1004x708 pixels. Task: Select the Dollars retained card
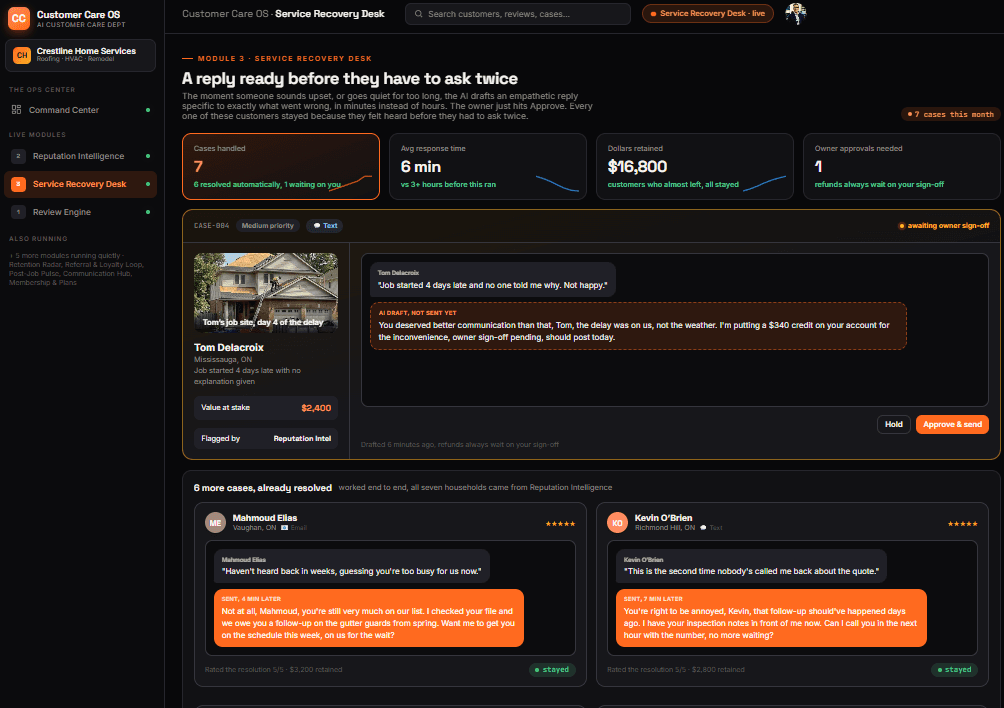point(695,166)
